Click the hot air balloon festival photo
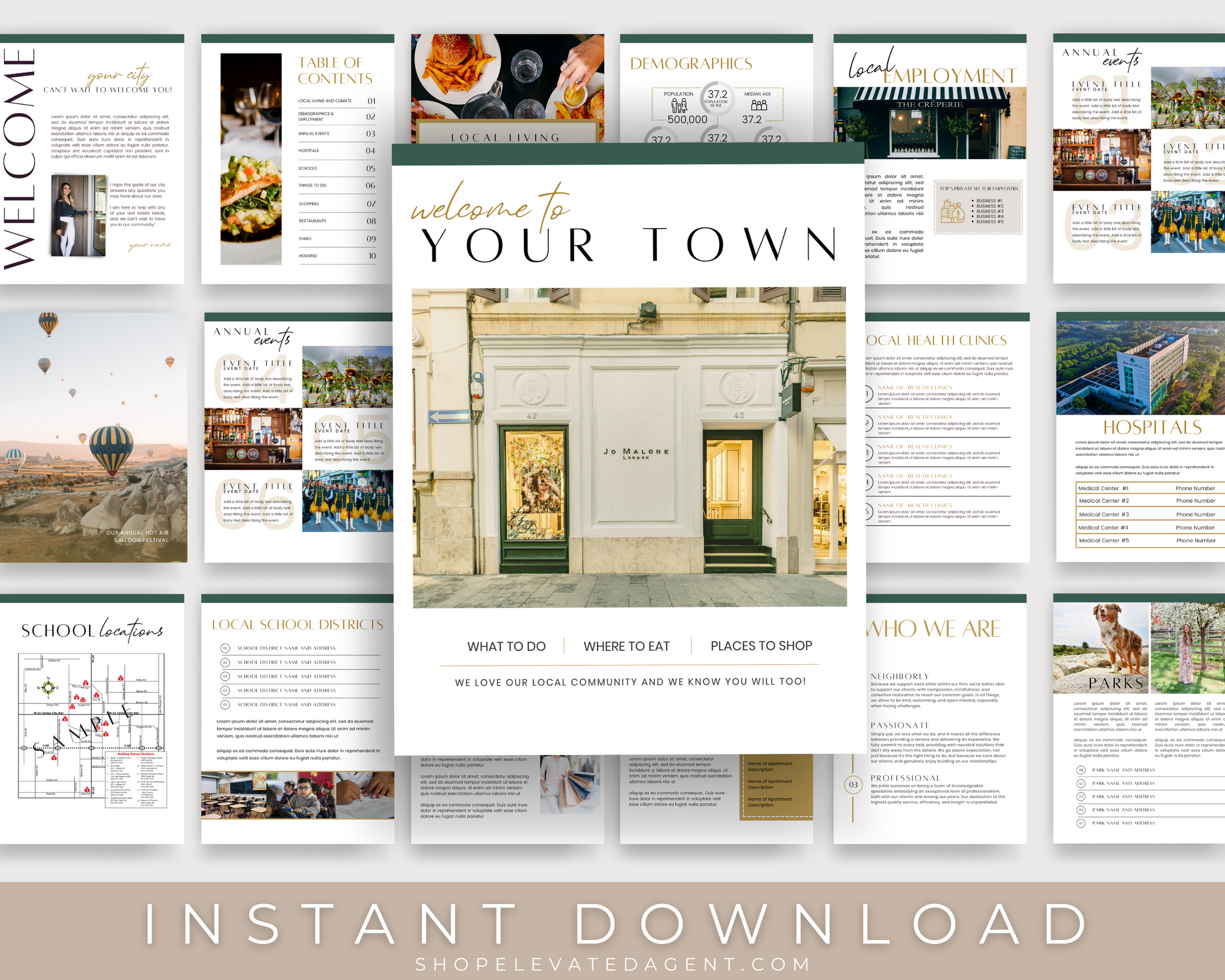 tap(93, 437)
